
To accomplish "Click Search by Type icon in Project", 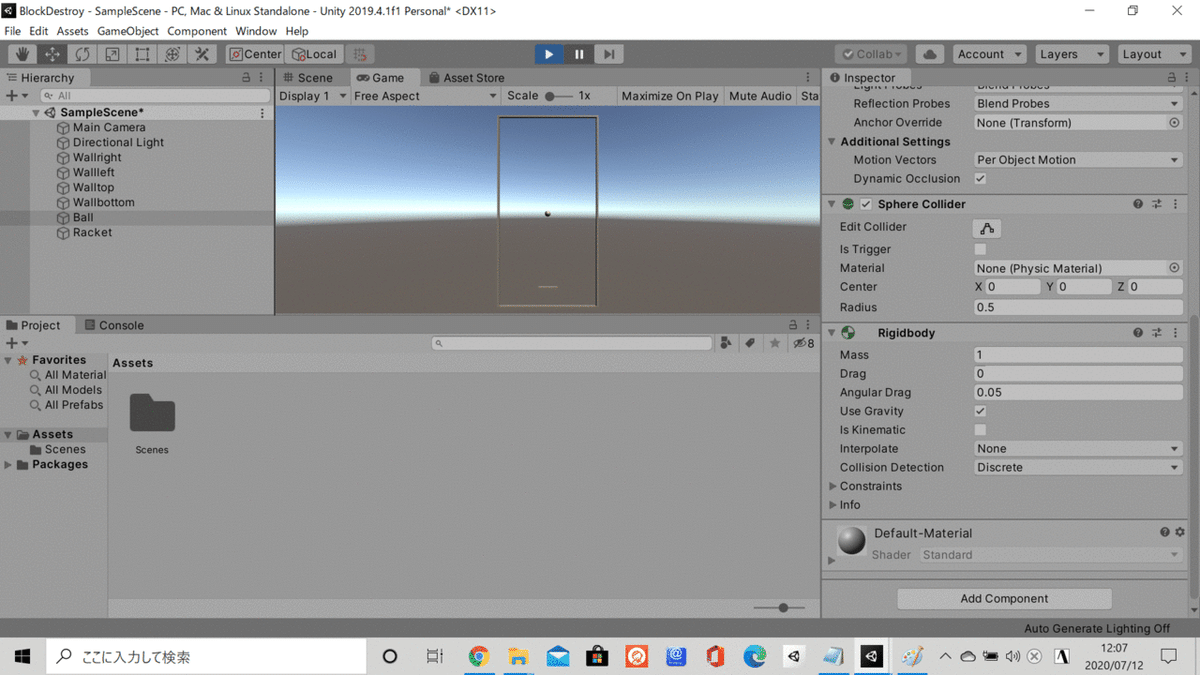I will (x=726, y=343).
